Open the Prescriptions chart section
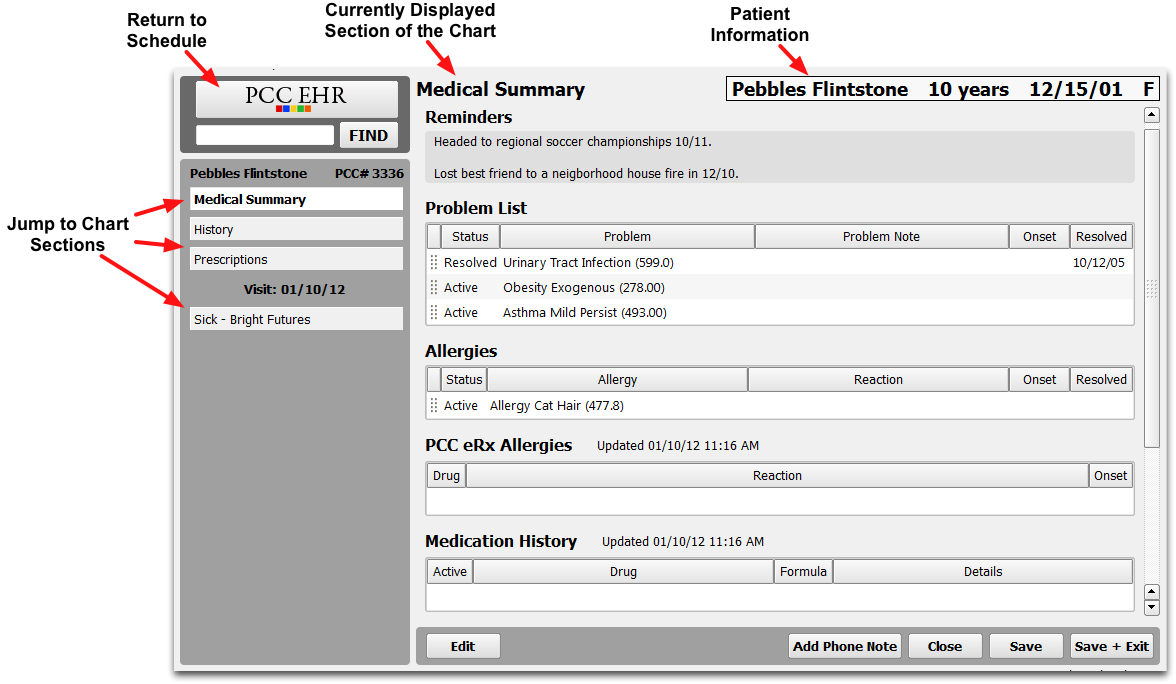 click(x=296, y=260)
